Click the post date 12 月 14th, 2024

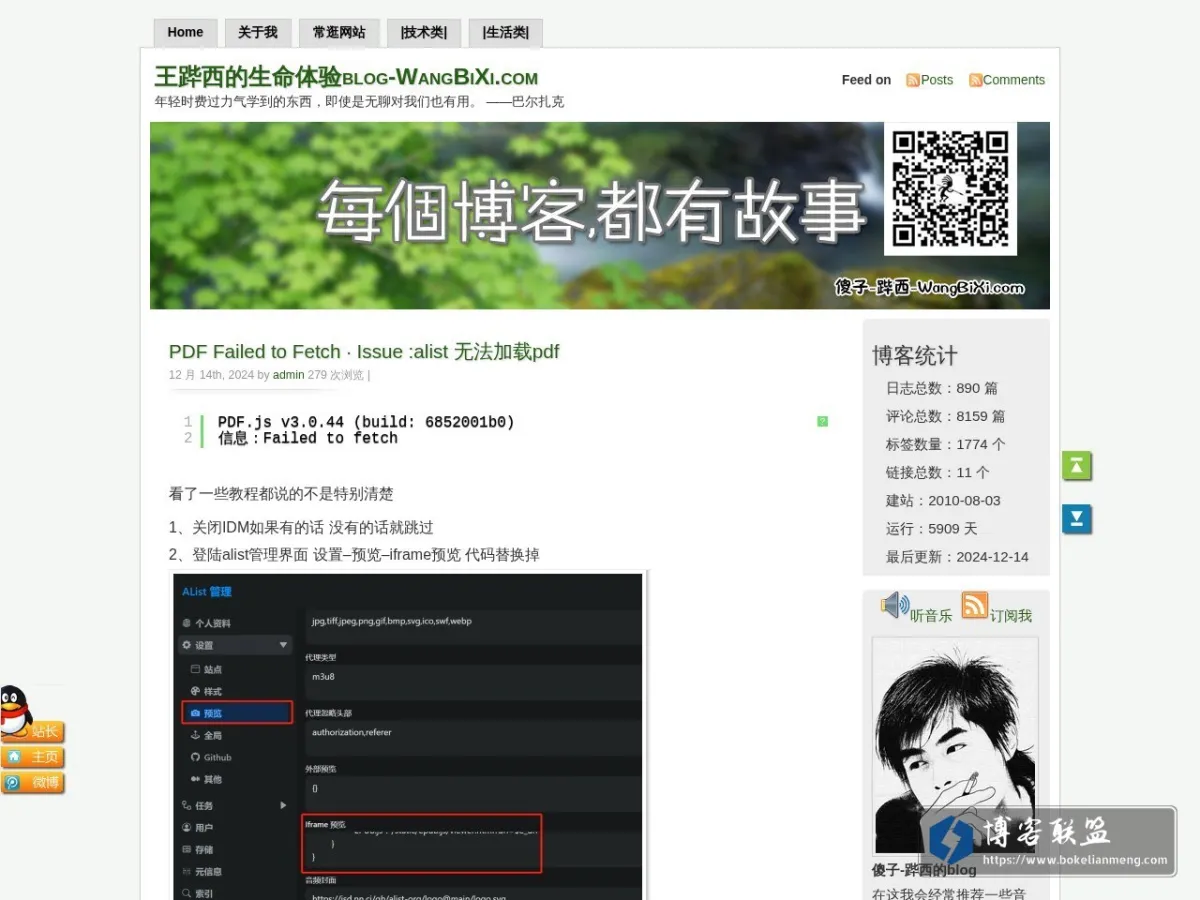[x=211, y=375]
